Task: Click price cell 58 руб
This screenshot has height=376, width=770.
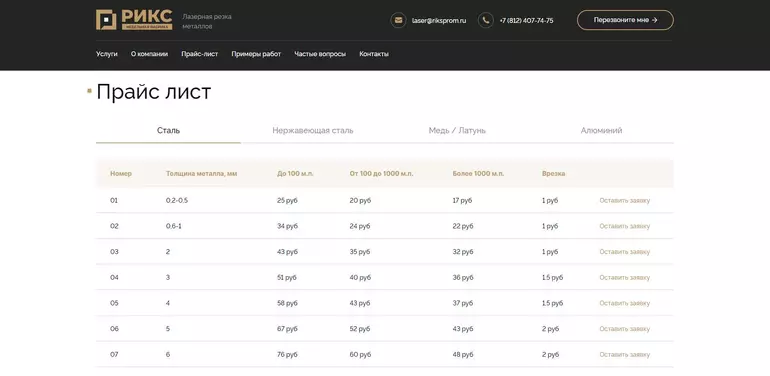Action: [x=287, y=303]
